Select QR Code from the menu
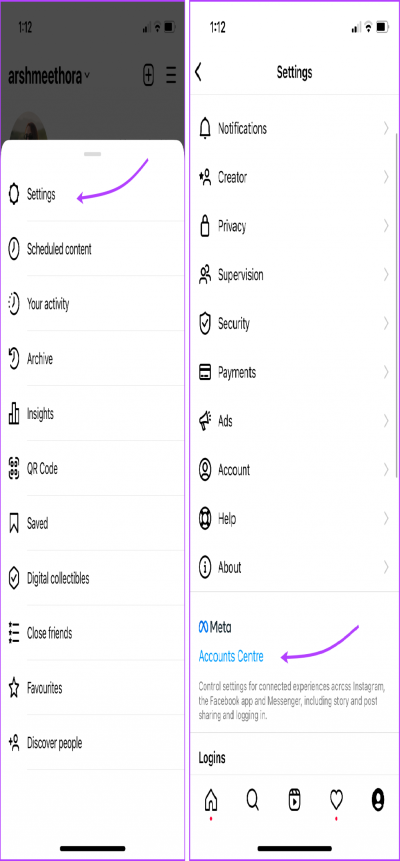The image size is (400, 861). coord(93,468)
